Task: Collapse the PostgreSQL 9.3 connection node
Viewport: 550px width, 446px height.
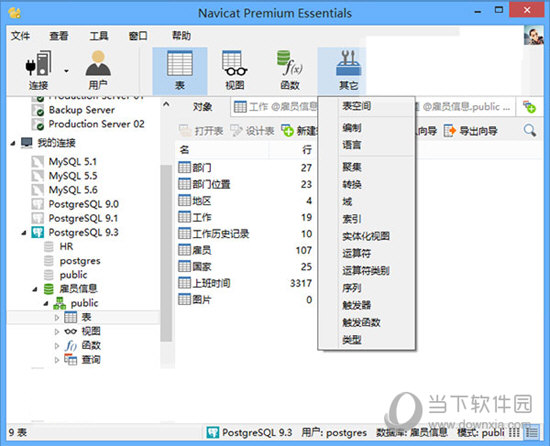Action: click(24, 233)
